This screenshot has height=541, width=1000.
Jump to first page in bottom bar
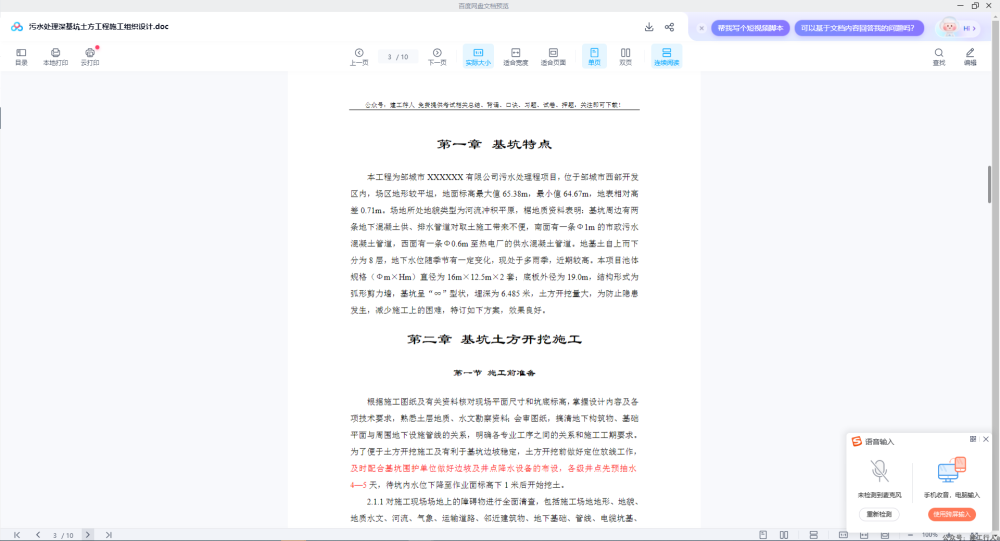click(x=17, y=535)
